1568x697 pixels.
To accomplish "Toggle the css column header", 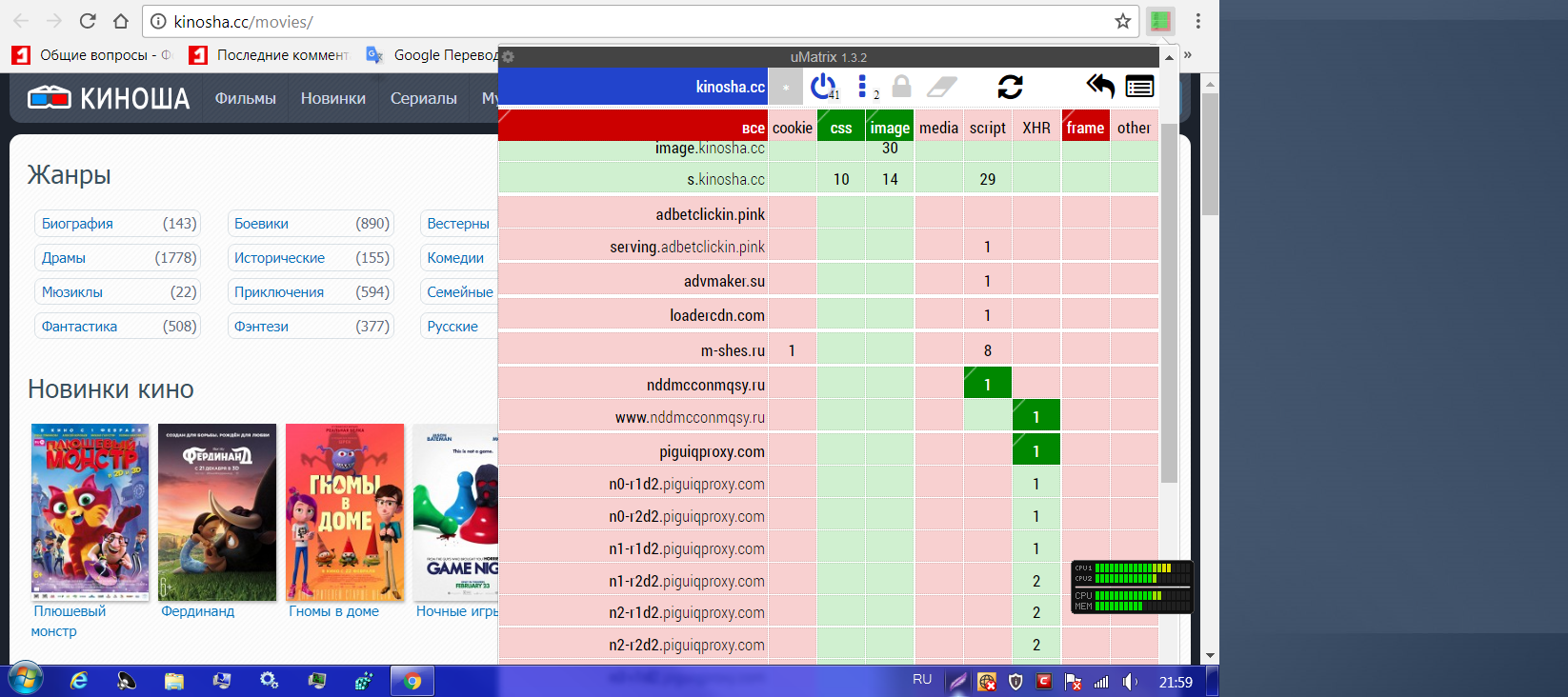I will coord(841,127).
